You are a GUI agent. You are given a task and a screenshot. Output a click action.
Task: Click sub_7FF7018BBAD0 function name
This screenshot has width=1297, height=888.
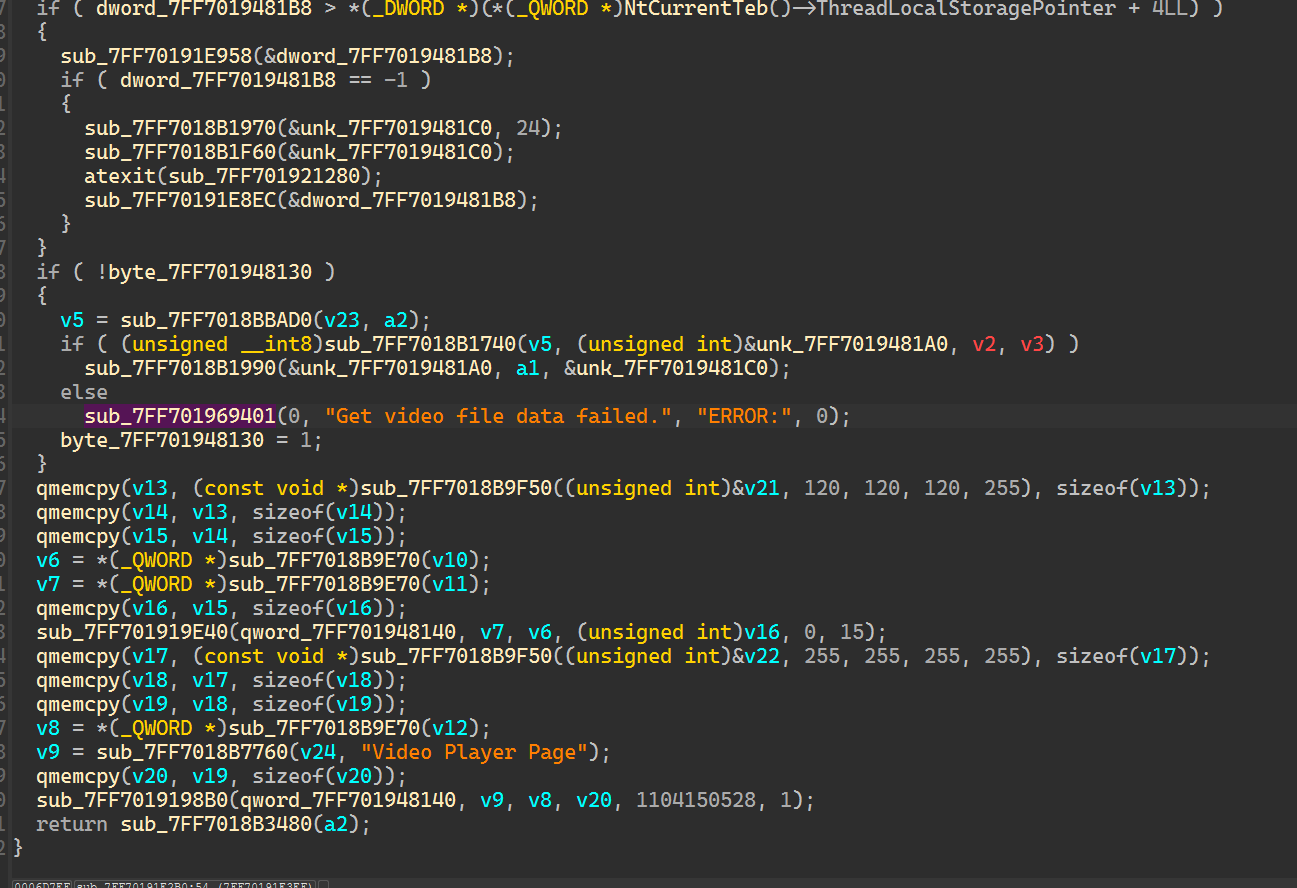coord(216,320)
